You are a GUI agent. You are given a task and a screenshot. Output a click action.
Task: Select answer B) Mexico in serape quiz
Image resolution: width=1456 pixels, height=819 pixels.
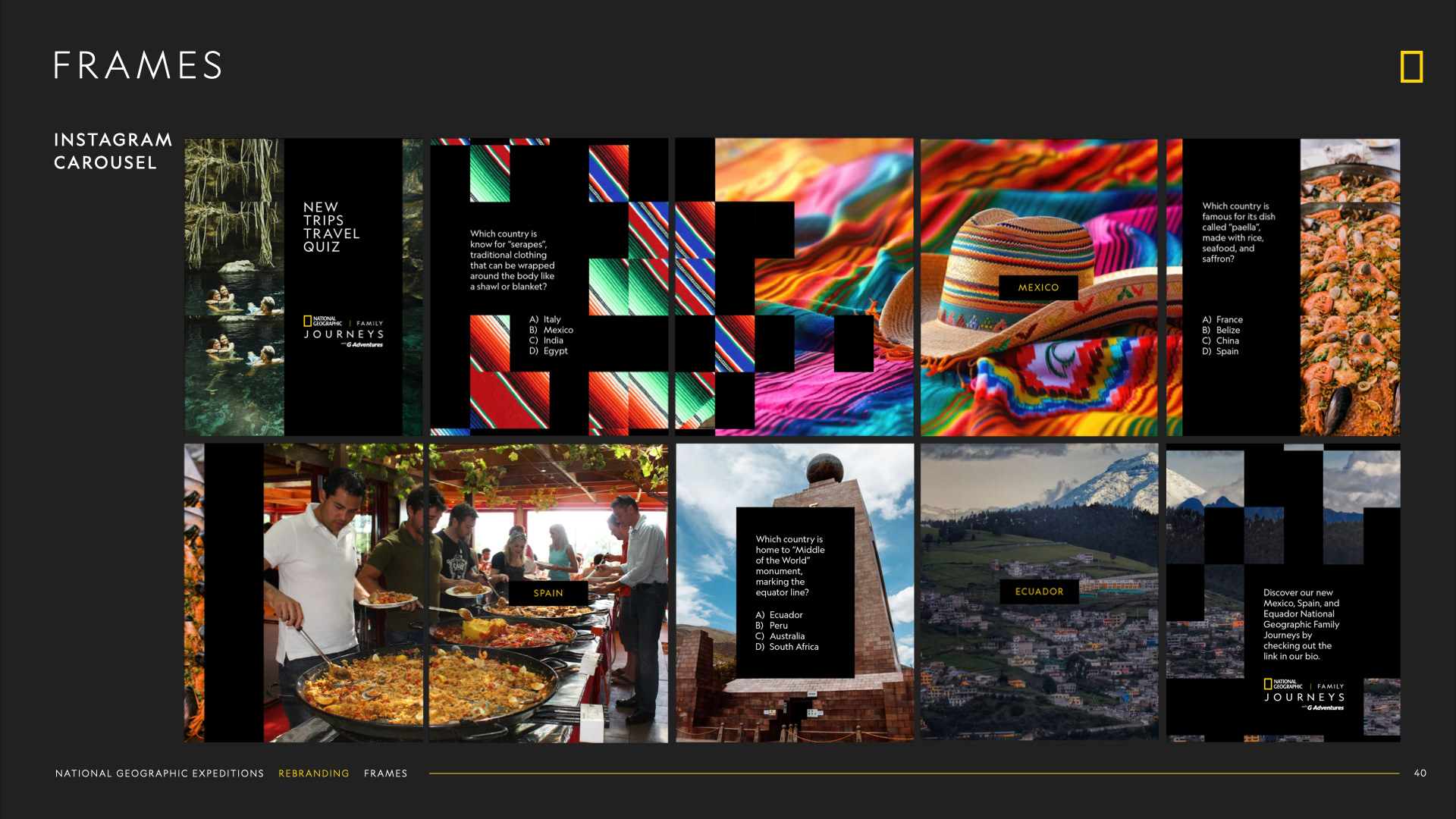pos(551,330)
